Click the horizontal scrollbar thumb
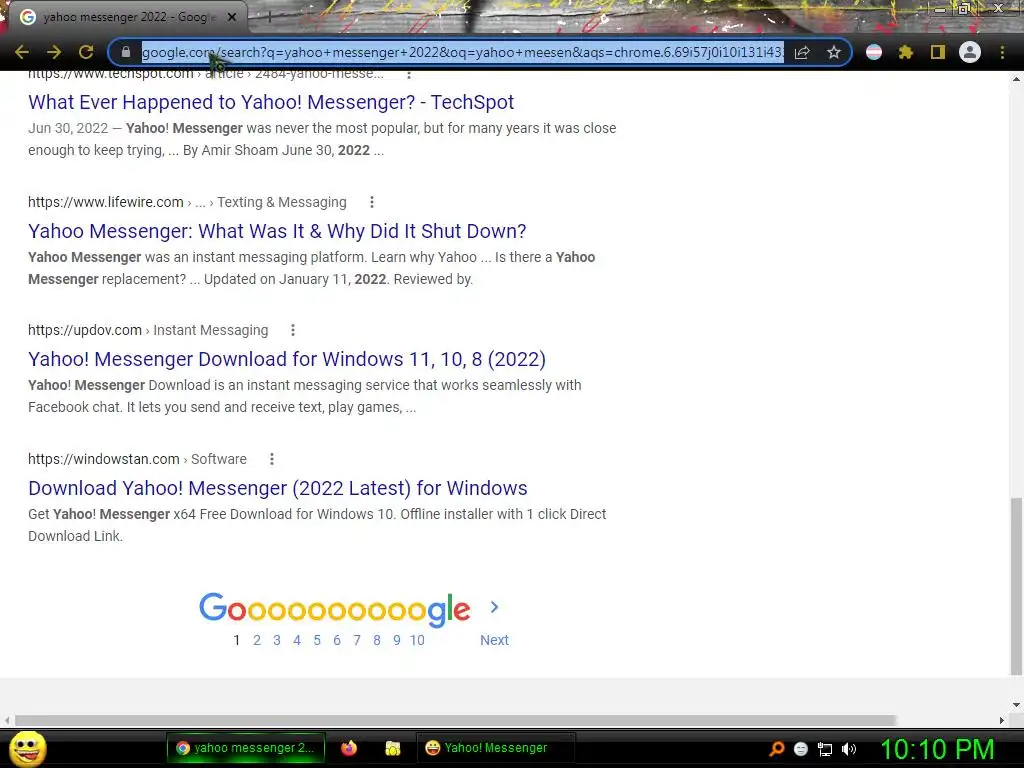1024x768 pixels. tap(455, 720)
